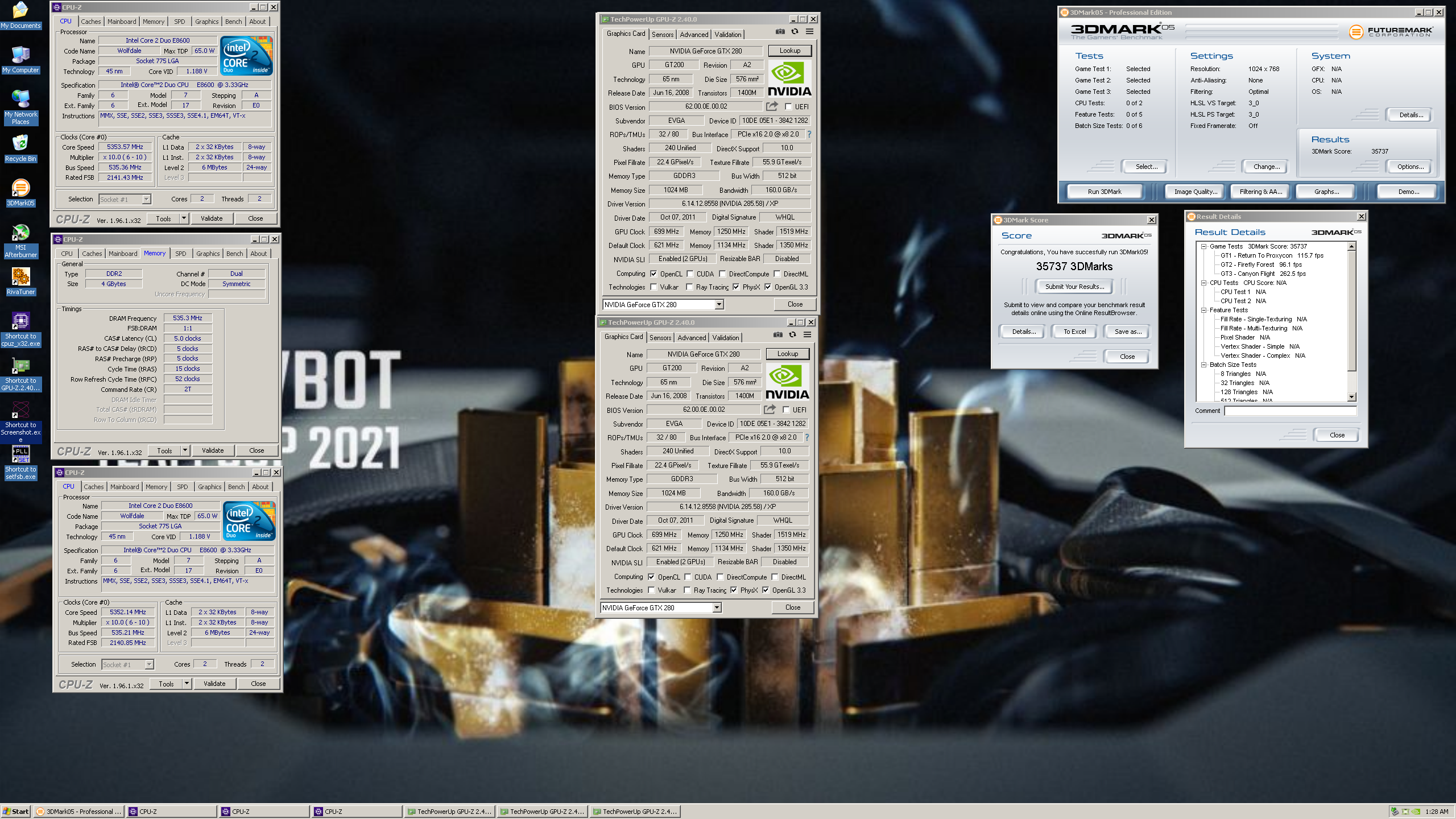Open Sensors tab in upper GPU-Z window
Image resolution: width=1456 pixels, height=819 pixels.
click(663, 35)
